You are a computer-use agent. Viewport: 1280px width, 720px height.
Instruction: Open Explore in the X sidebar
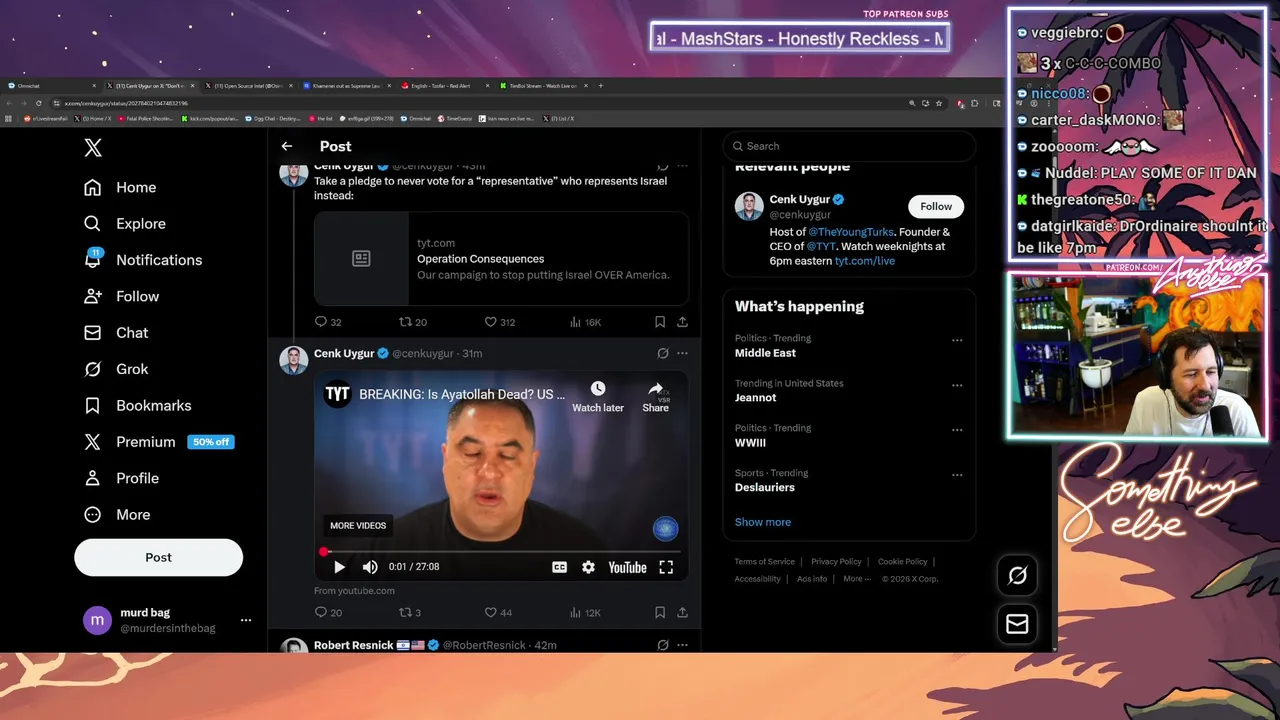(x=125, y=224)
